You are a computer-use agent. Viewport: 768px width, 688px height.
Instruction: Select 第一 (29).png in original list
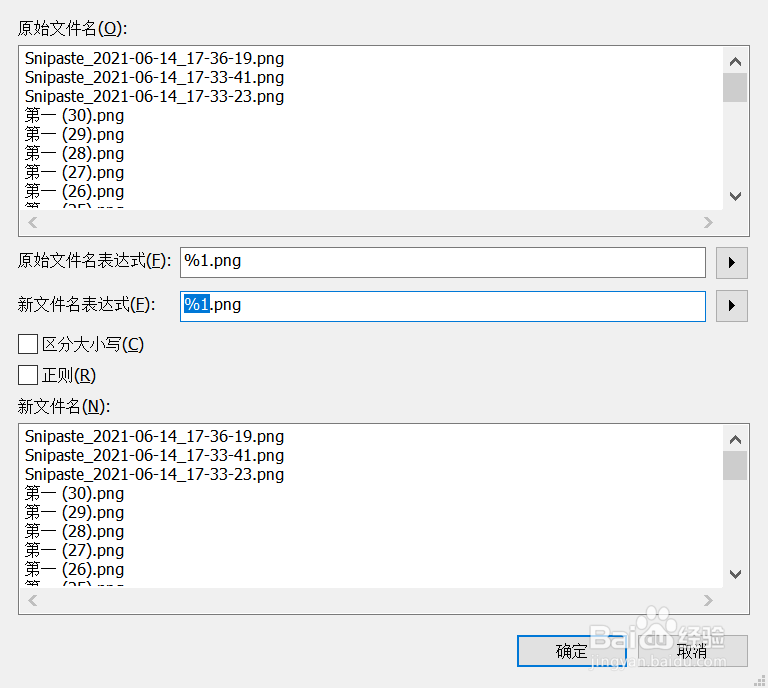click(74, 135)
